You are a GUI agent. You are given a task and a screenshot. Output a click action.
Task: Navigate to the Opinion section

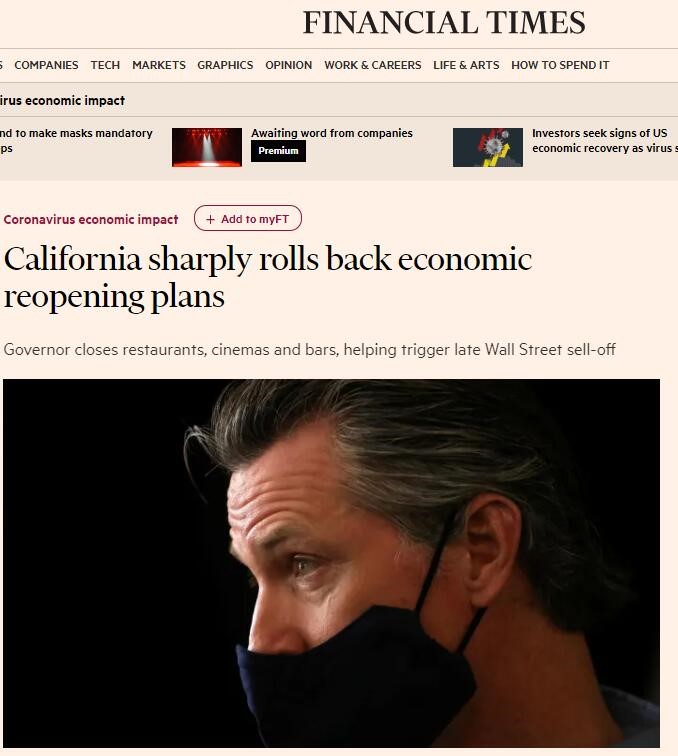click(288, 65)
